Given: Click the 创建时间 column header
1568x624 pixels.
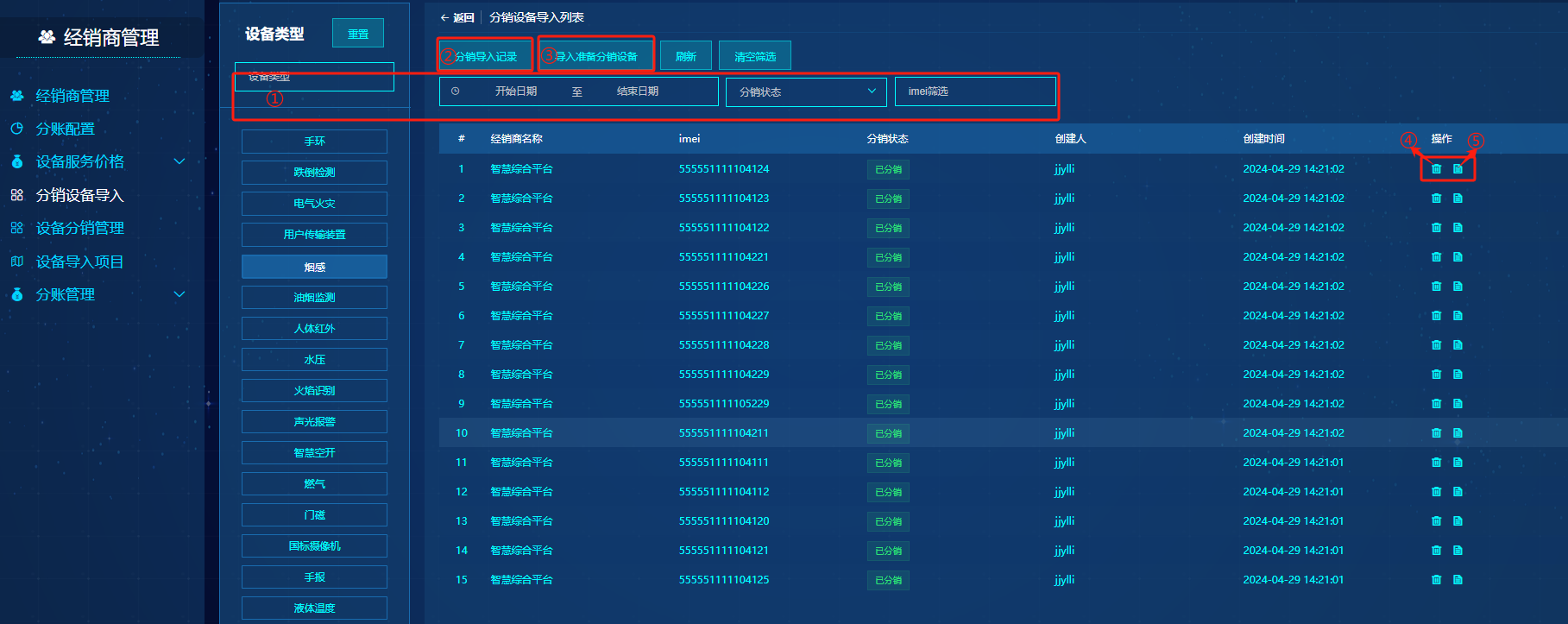Looking at the screenshot, I should [x=1263, y=139].
